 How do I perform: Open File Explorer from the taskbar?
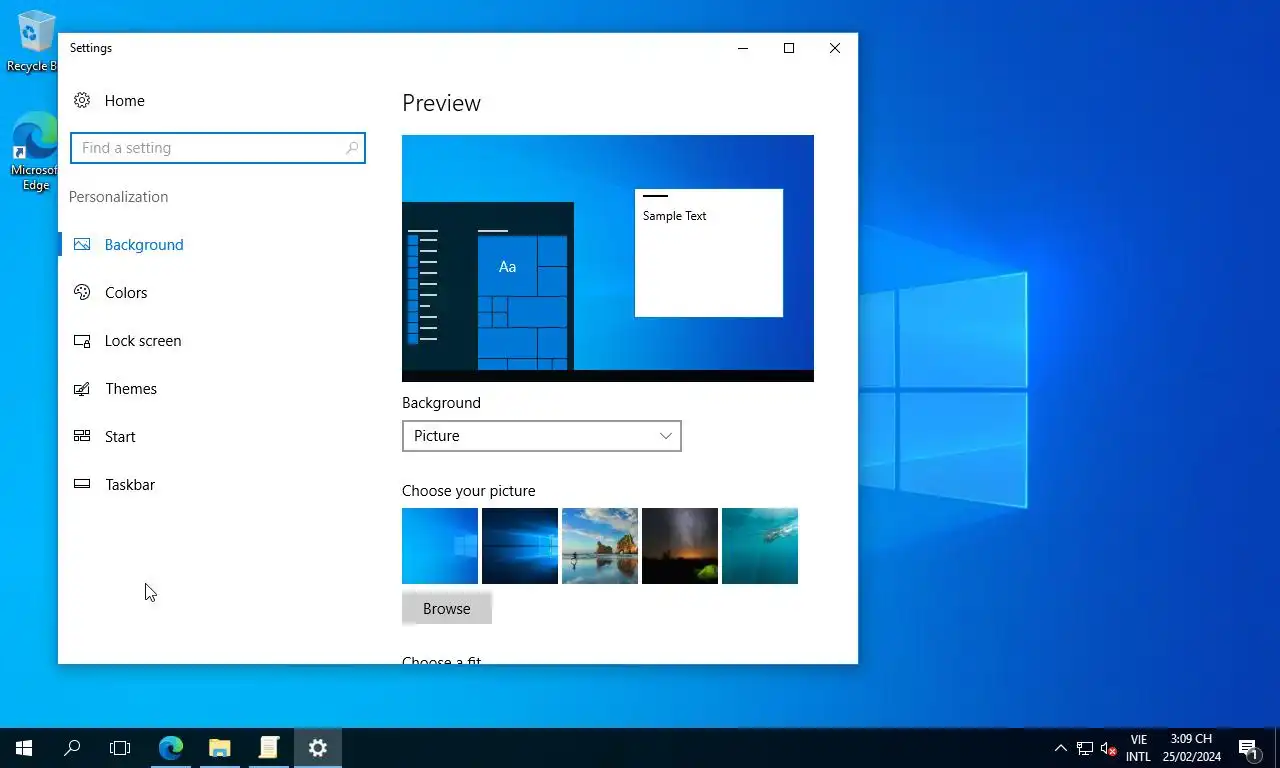point(219,748)
